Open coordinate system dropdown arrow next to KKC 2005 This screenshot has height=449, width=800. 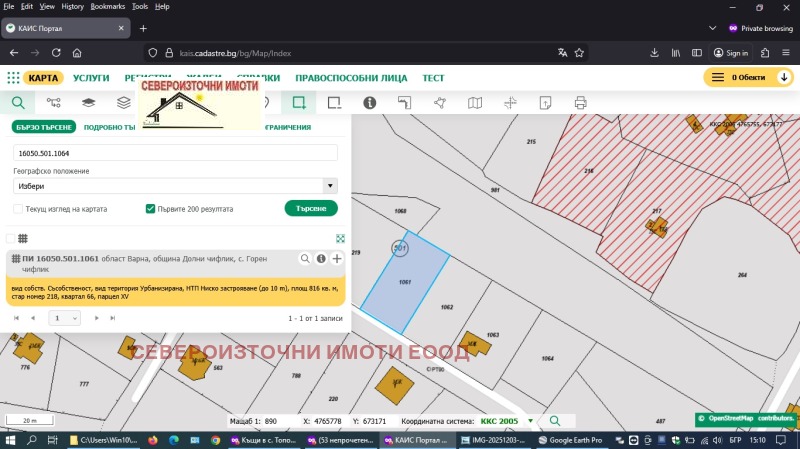(530, 421)
